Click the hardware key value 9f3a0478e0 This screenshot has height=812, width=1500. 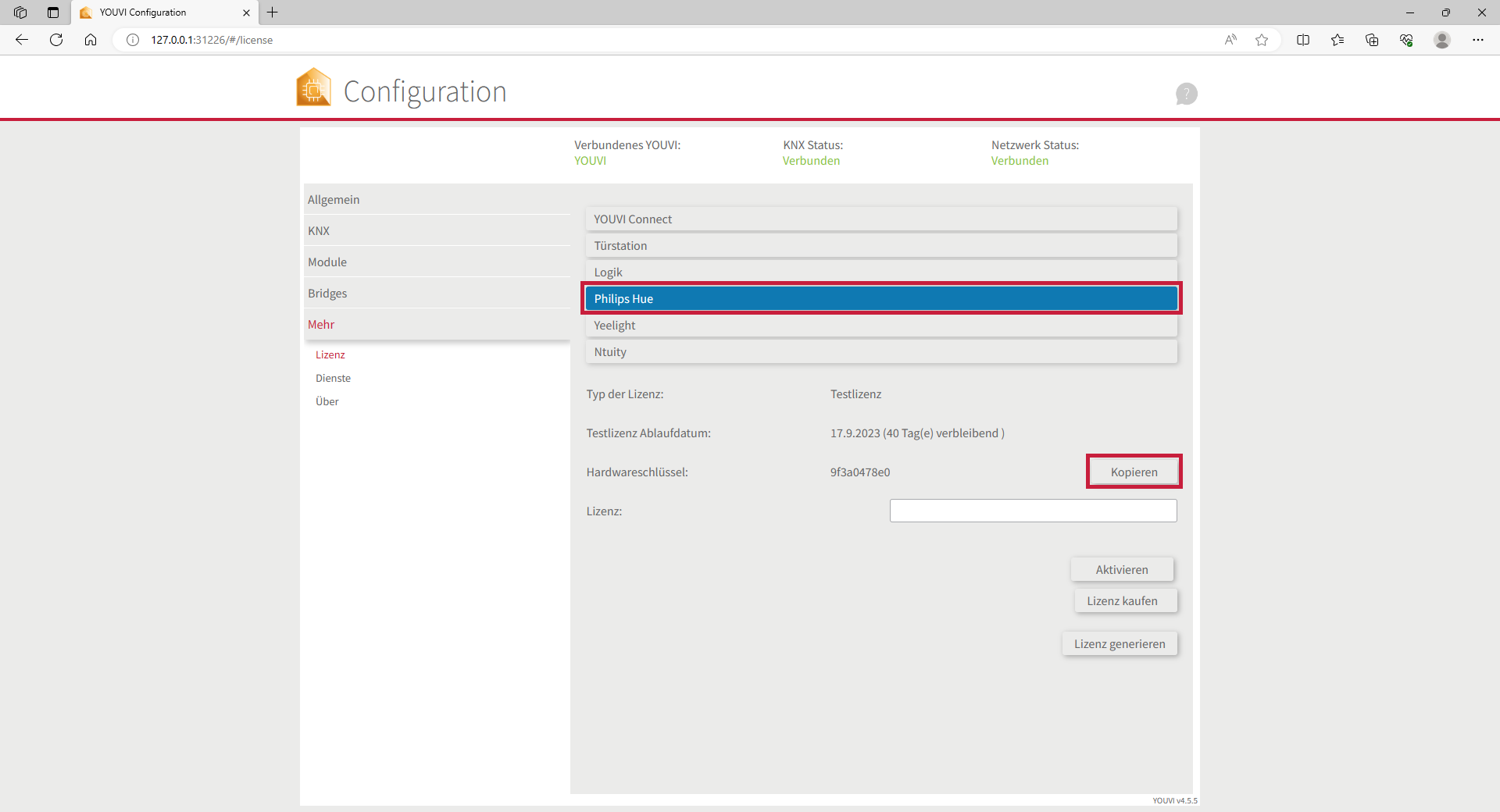pos(860,472)
